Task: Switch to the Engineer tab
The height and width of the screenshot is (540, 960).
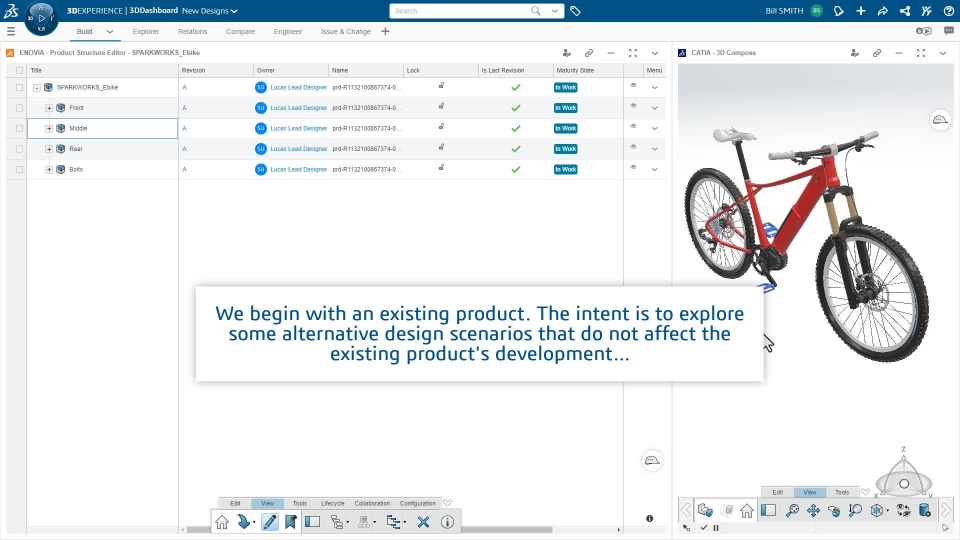Action: coord(288,31)
